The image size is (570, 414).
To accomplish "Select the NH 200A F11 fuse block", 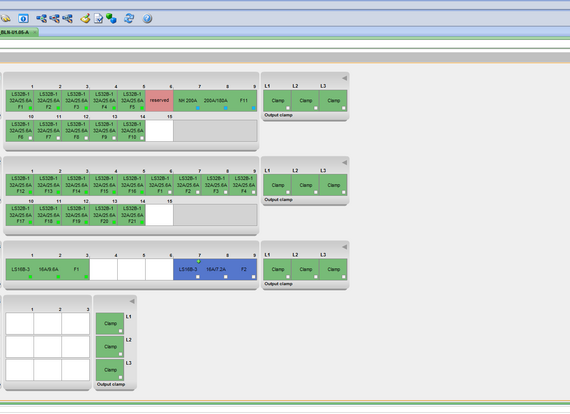I will tap(215, 101).
